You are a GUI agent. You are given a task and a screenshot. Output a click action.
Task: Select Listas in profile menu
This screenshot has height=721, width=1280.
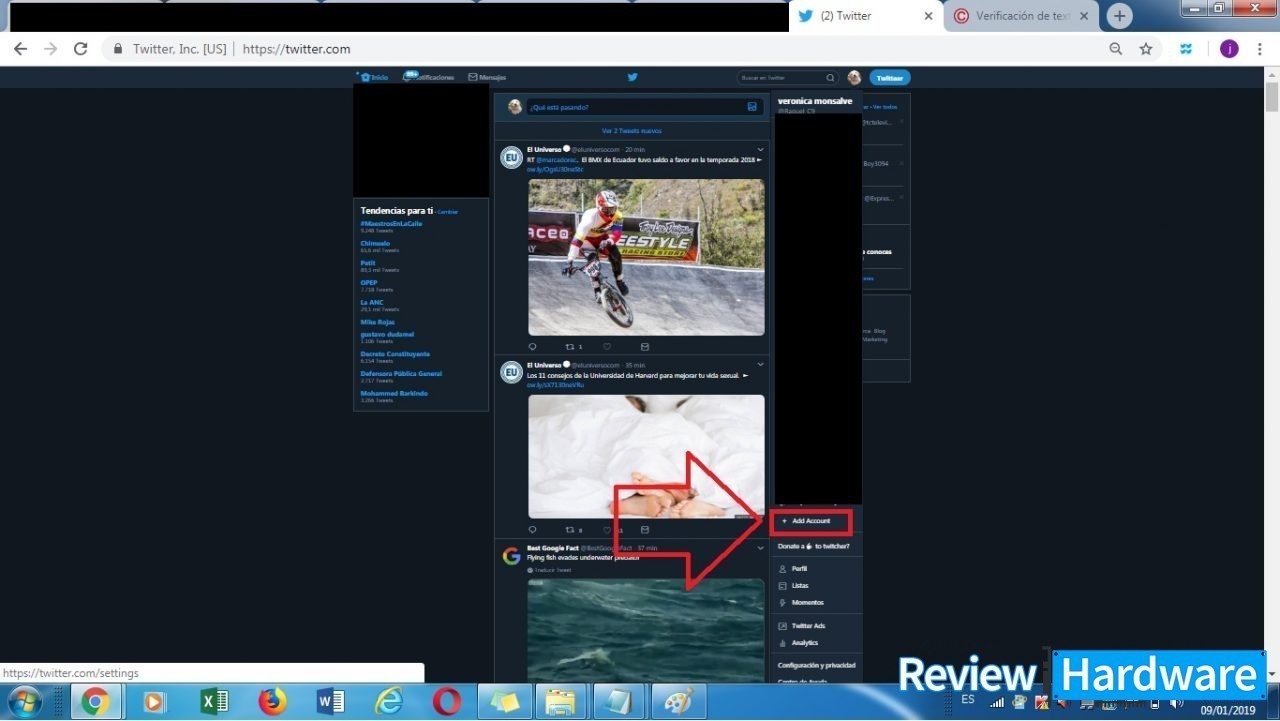799,586
